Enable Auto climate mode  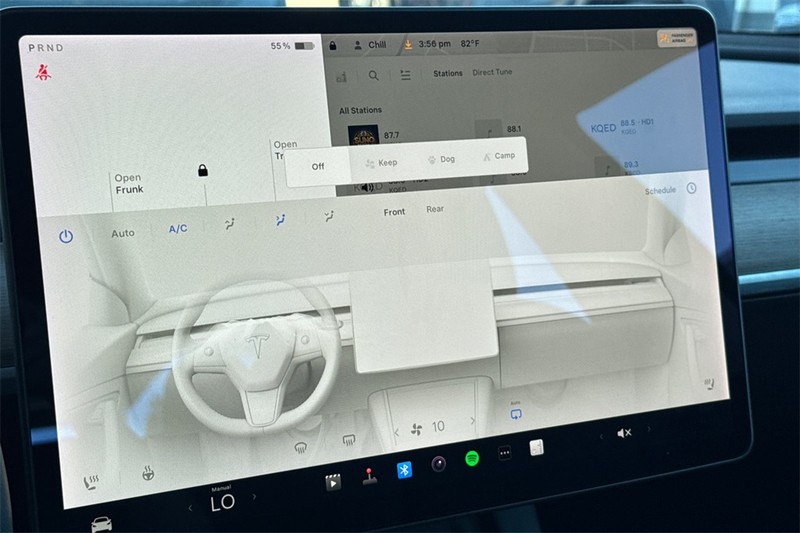(x=123, y=233)
